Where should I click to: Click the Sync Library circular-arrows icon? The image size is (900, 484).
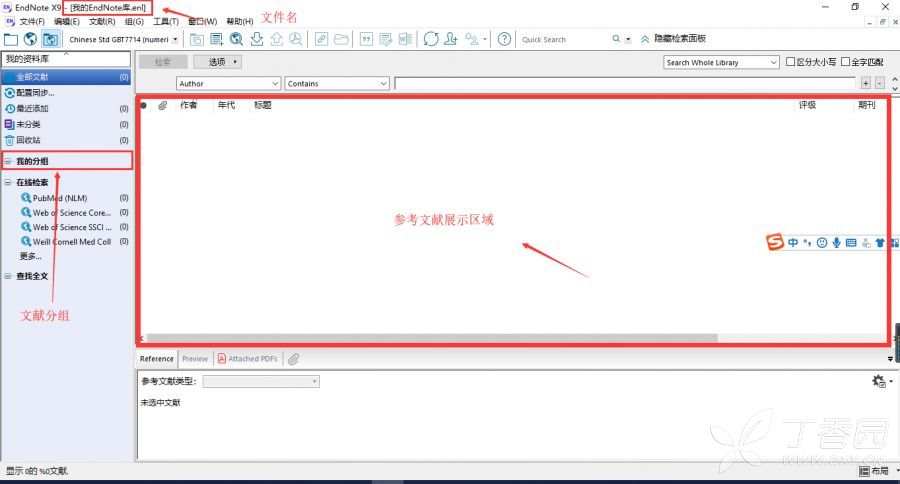pos(430,39)
